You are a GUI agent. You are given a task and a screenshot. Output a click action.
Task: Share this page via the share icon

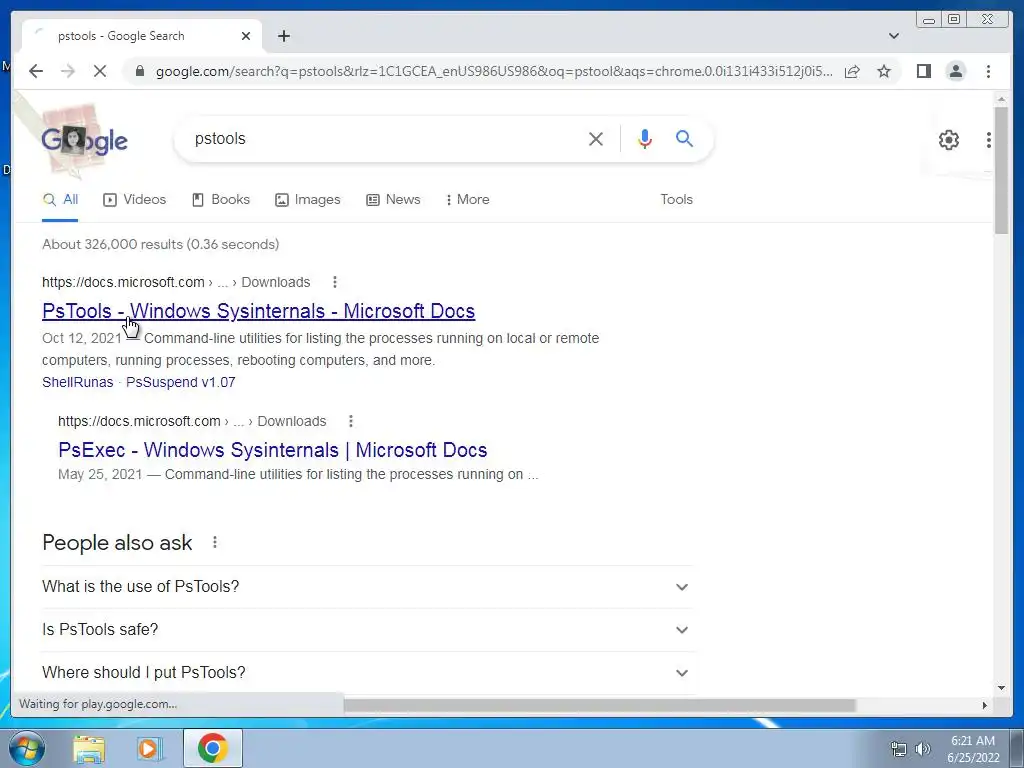click(x=852, y=71)
